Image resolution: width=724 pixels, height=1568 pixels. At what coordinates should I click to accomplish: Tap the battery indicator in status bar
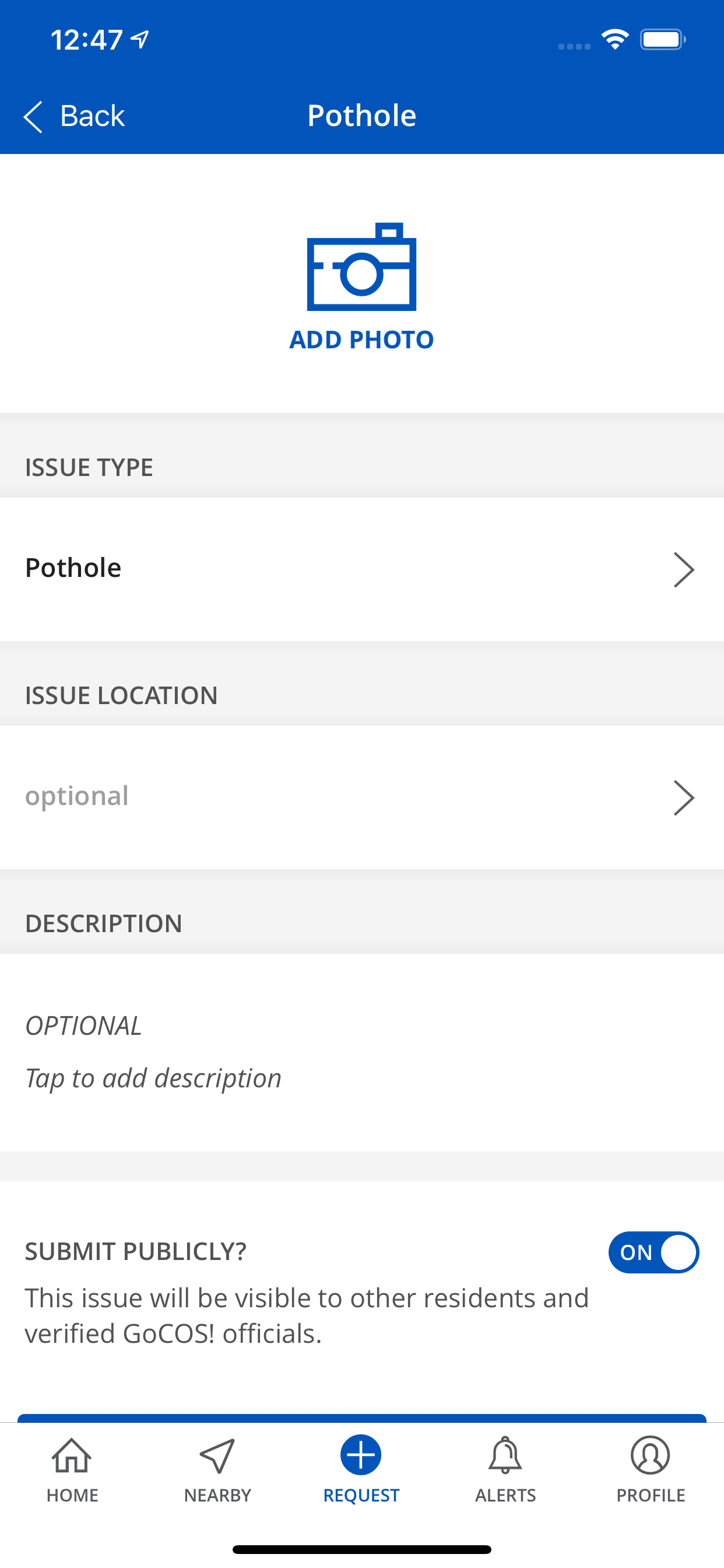pos(663,40)
